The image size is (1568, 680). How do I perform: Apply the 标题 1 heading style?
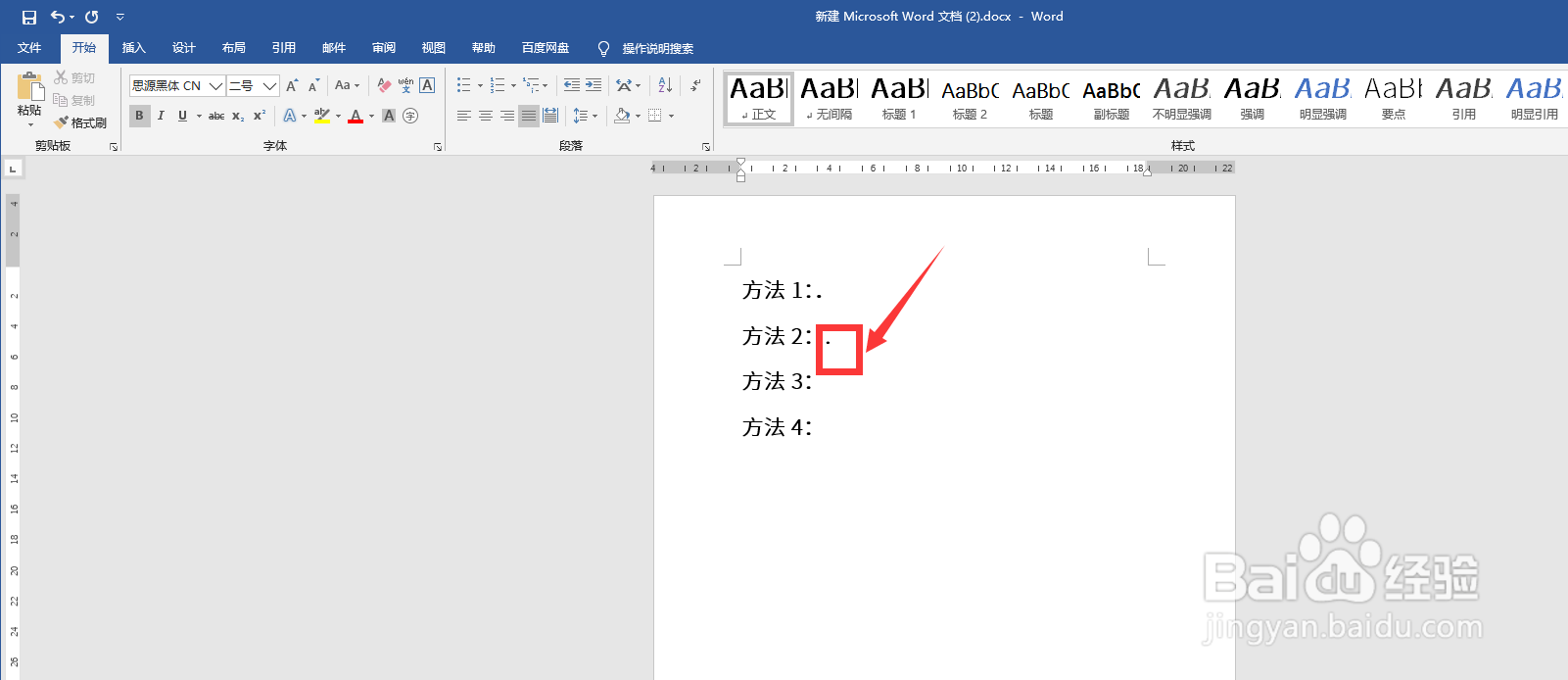click(x=900, y=99)
